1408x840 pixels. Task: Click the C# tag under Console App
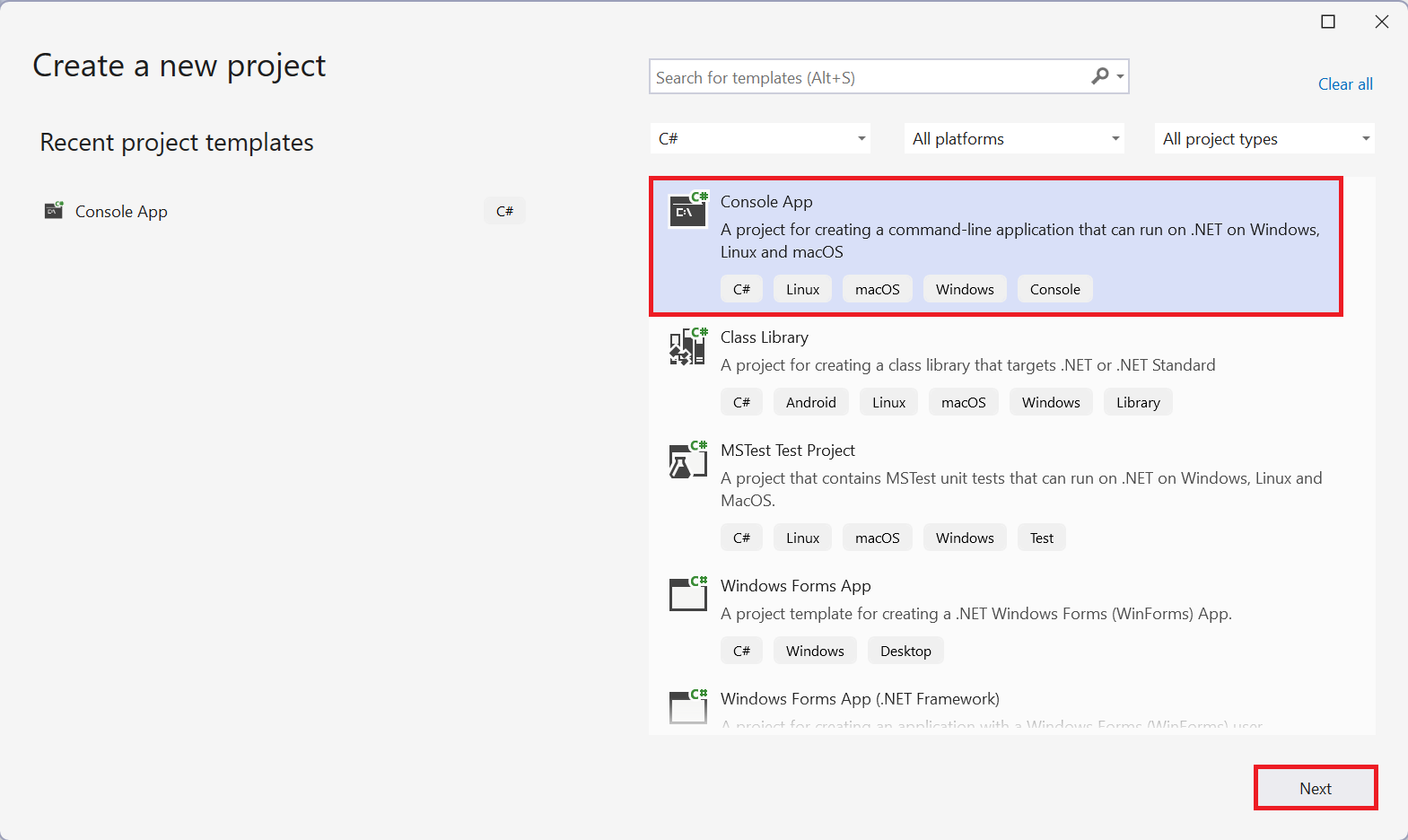[741, 289]
